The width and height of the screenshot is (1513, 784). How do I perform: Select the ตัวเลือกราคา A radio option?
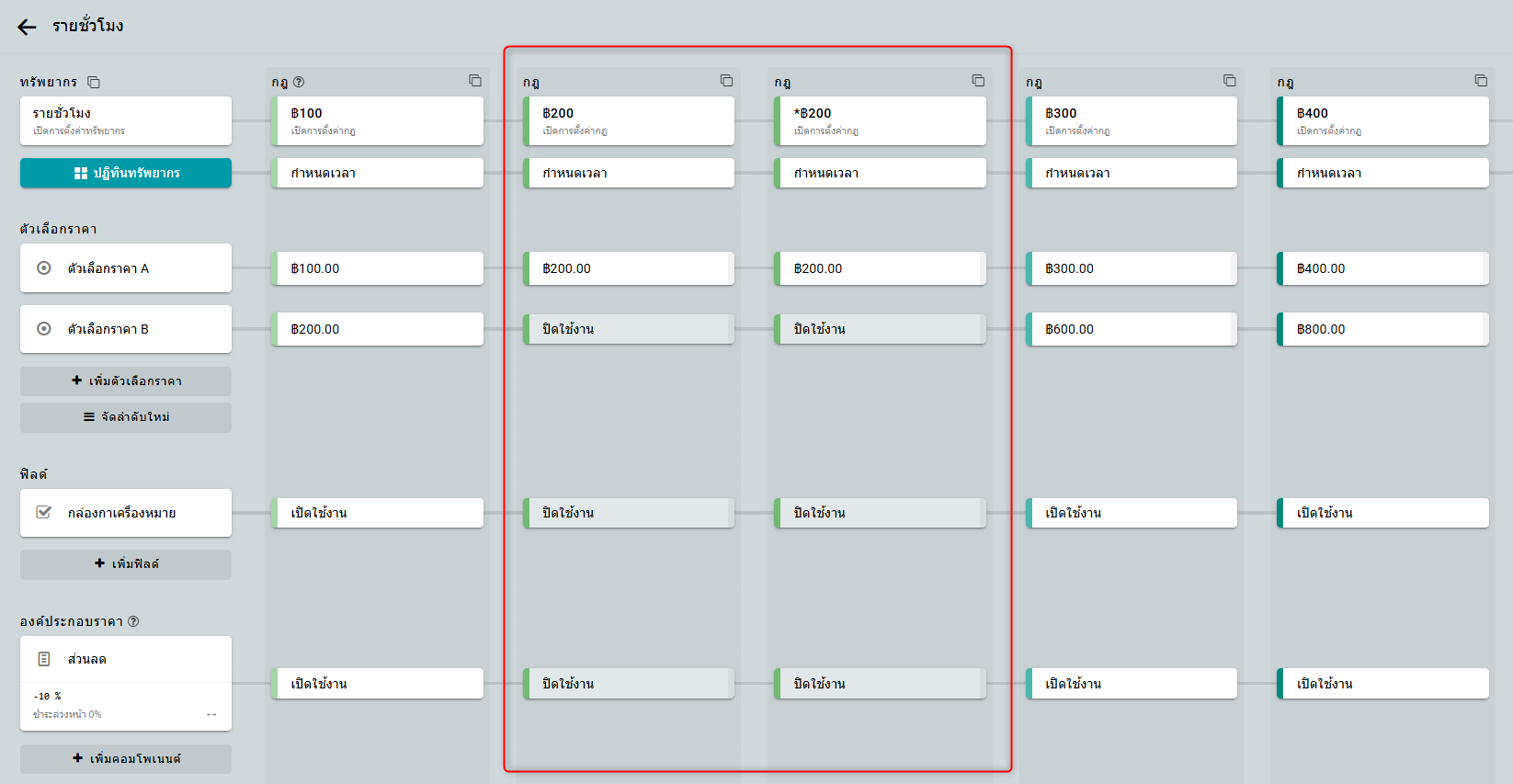[x=44, y=268]
